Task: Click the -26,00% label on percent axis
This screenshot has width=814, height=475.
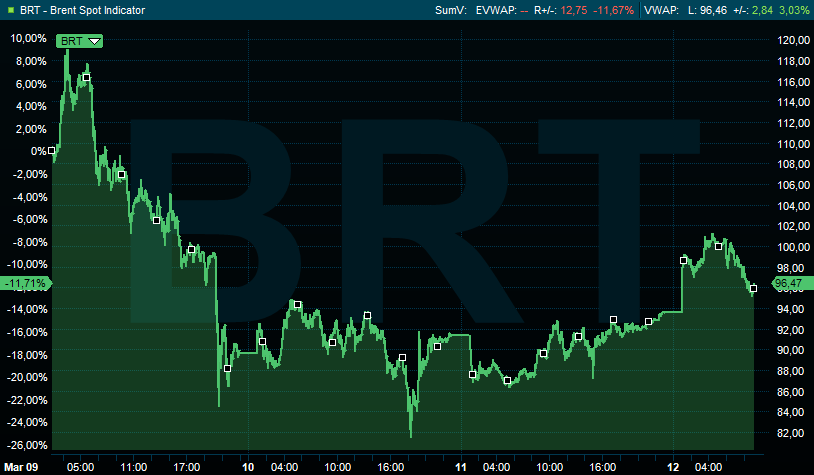Action: pyautogui.click(x=26, y=445)
